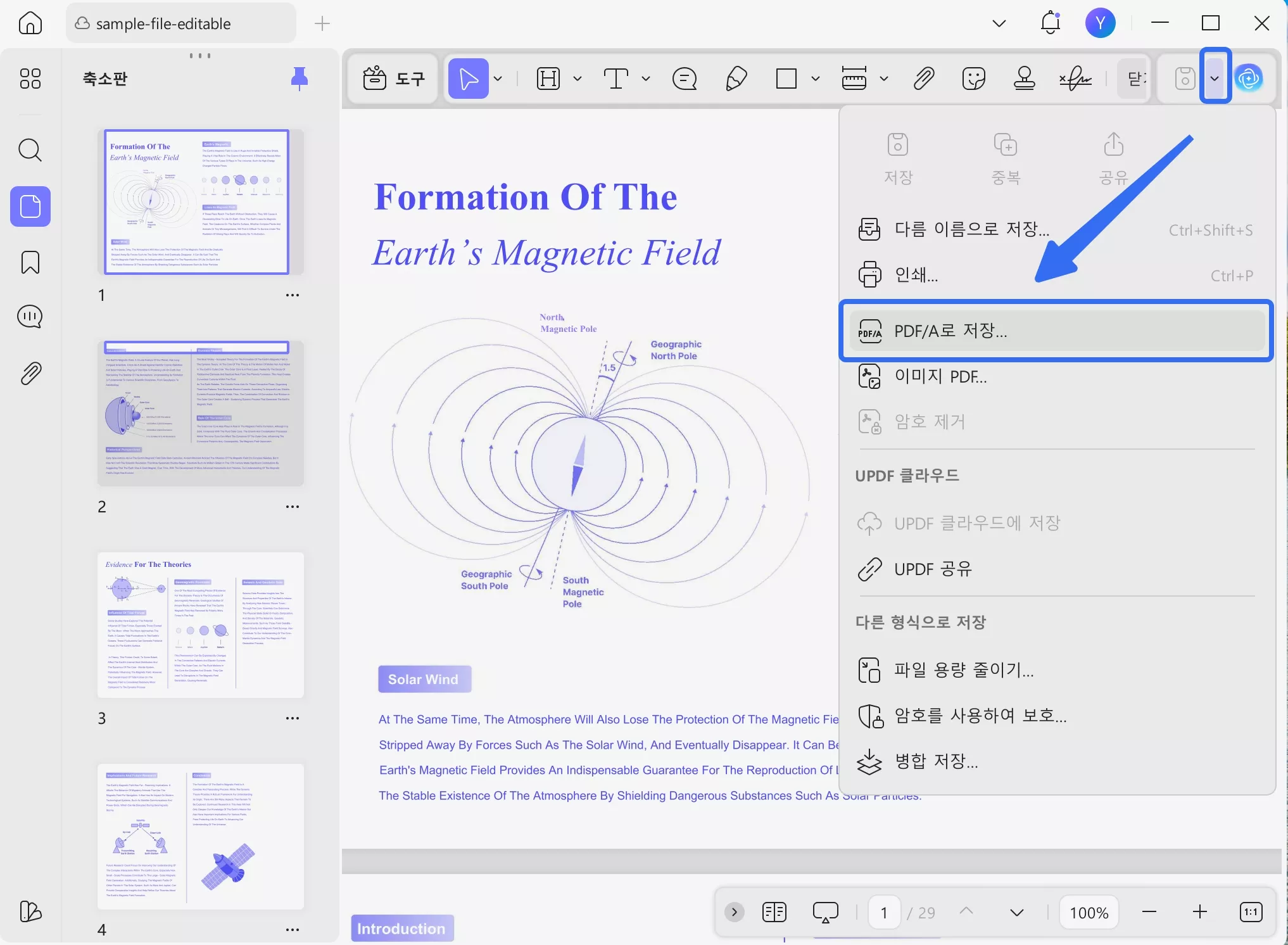Select the signature tool

[1075, 78]
